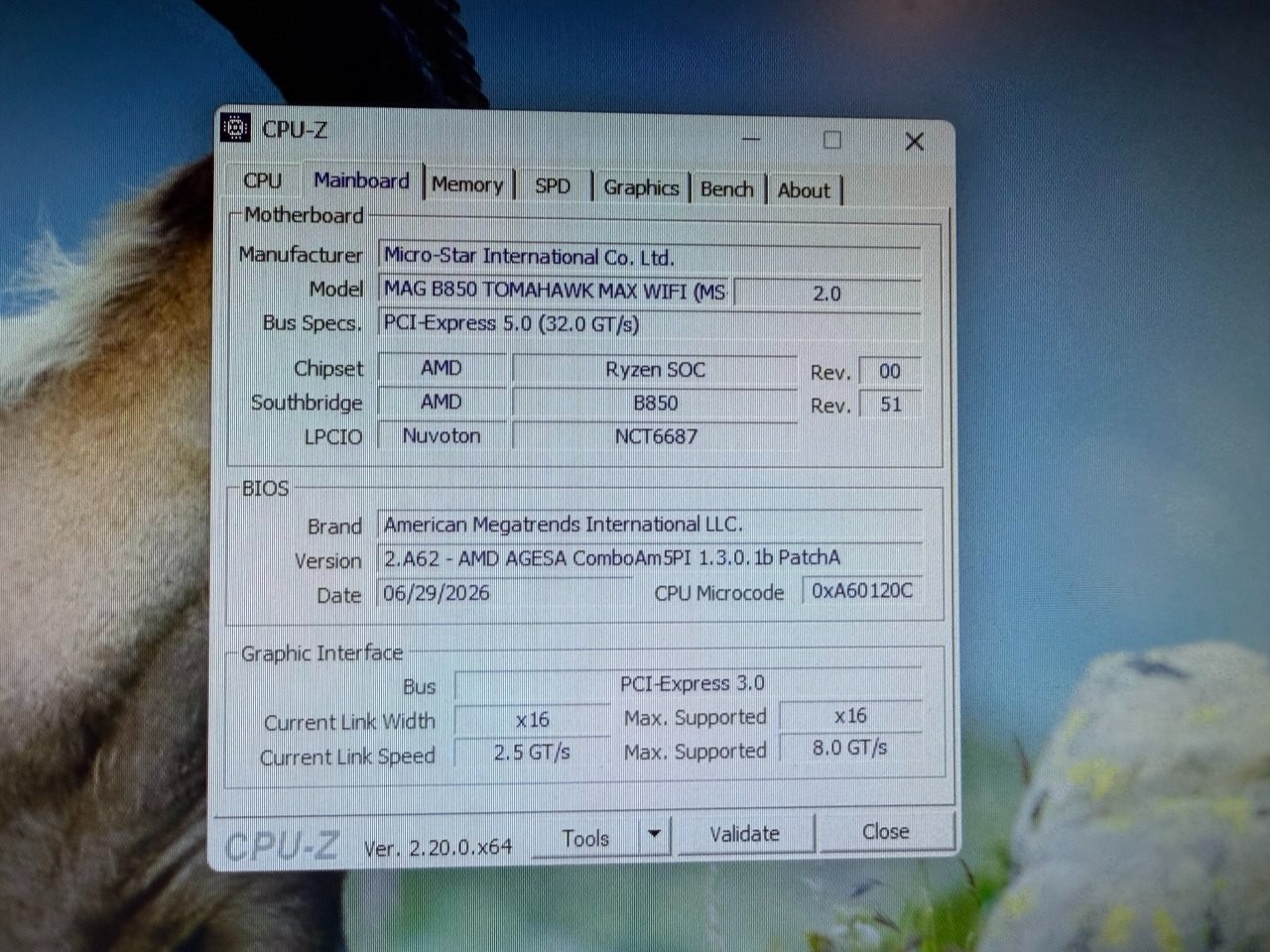Click the CPU-Z app icon in title bar
The width and height of the screenshot is (1270, 952).
click(x=235, y=128)
